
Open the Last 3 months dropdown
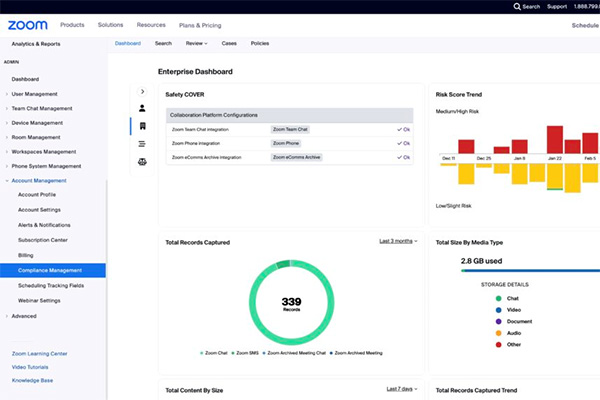398,241
